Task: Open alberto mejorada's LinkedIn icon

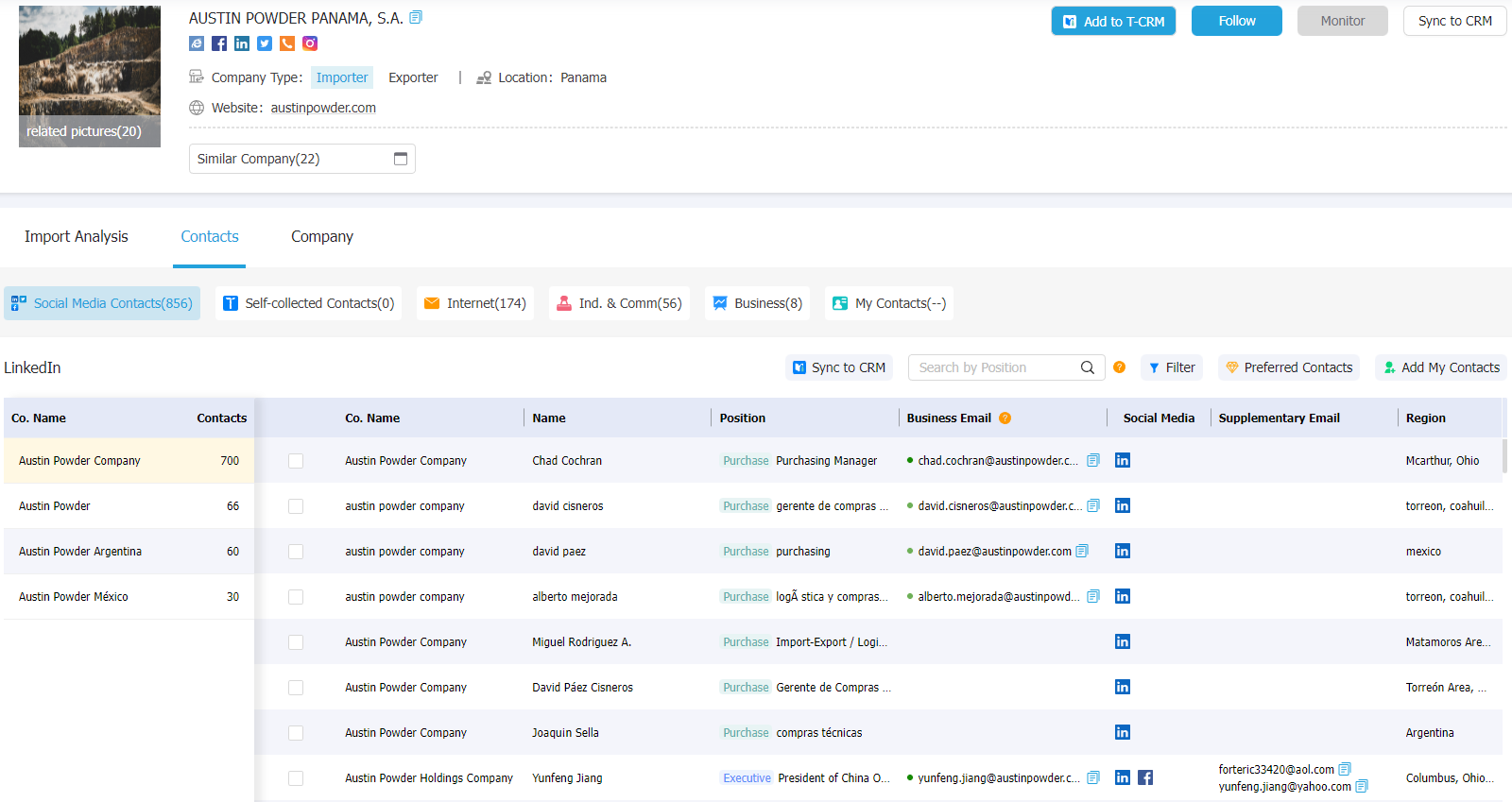Action: point(1123,596)
